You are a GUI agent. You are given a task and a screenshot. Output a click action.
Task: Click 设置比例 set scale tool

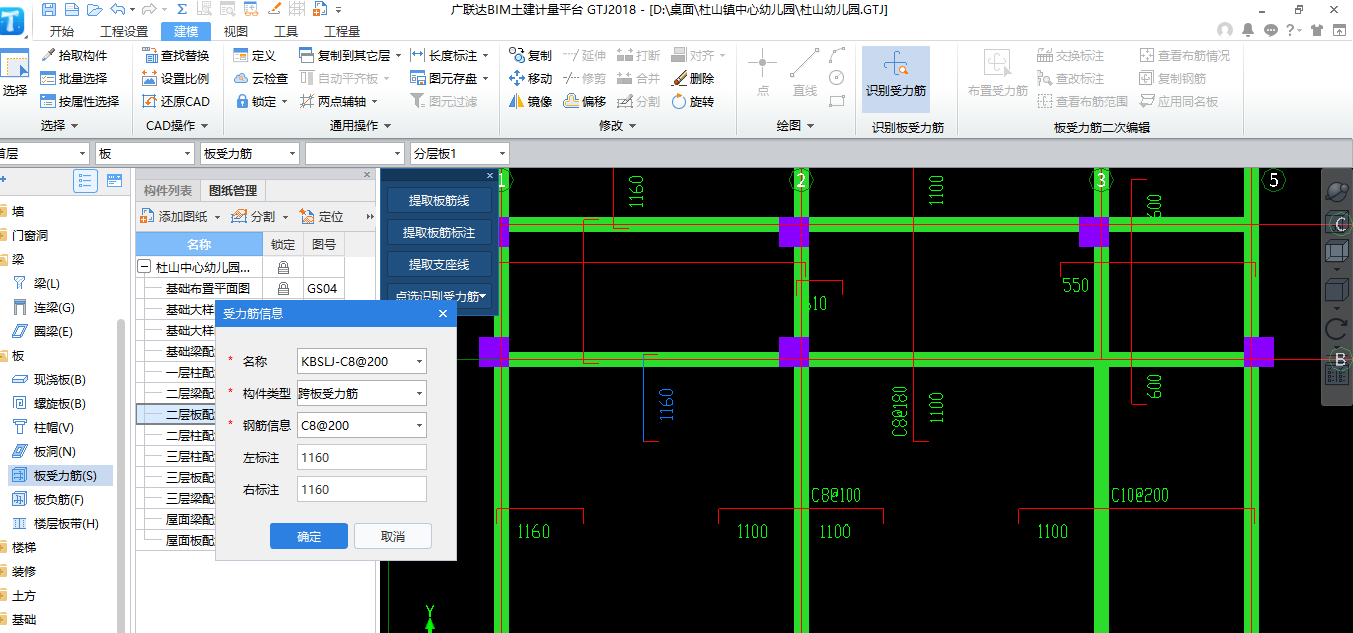[x=175, y=78]
